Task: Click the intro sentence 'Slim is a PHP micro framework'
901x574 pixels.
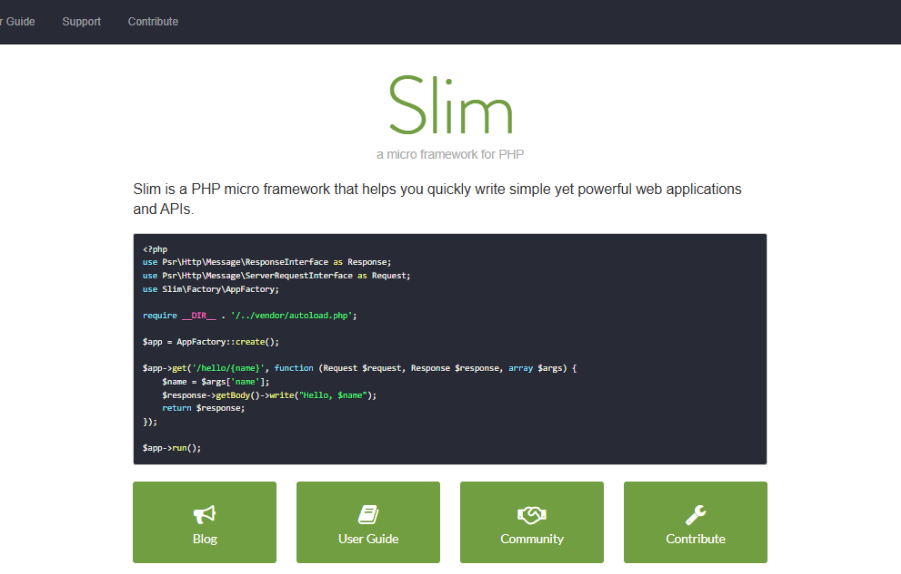Action: pos(437,199)
